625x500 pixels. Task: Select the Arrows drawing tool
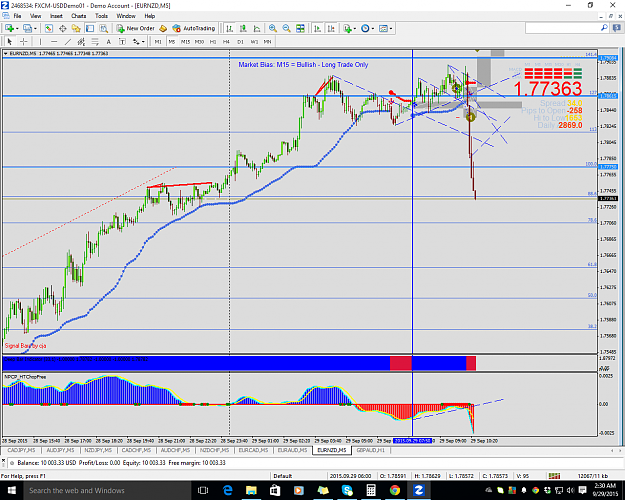tap(136, 41)
